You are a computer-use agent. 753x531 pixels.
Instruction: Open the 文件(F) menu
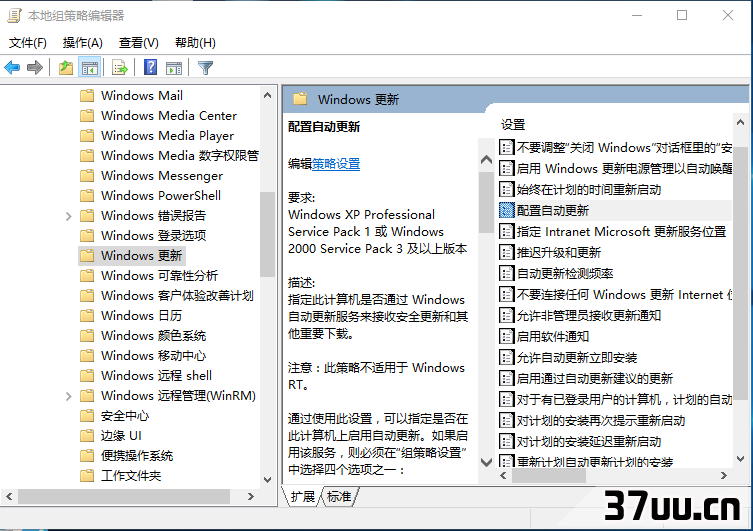tap(28, 43)
